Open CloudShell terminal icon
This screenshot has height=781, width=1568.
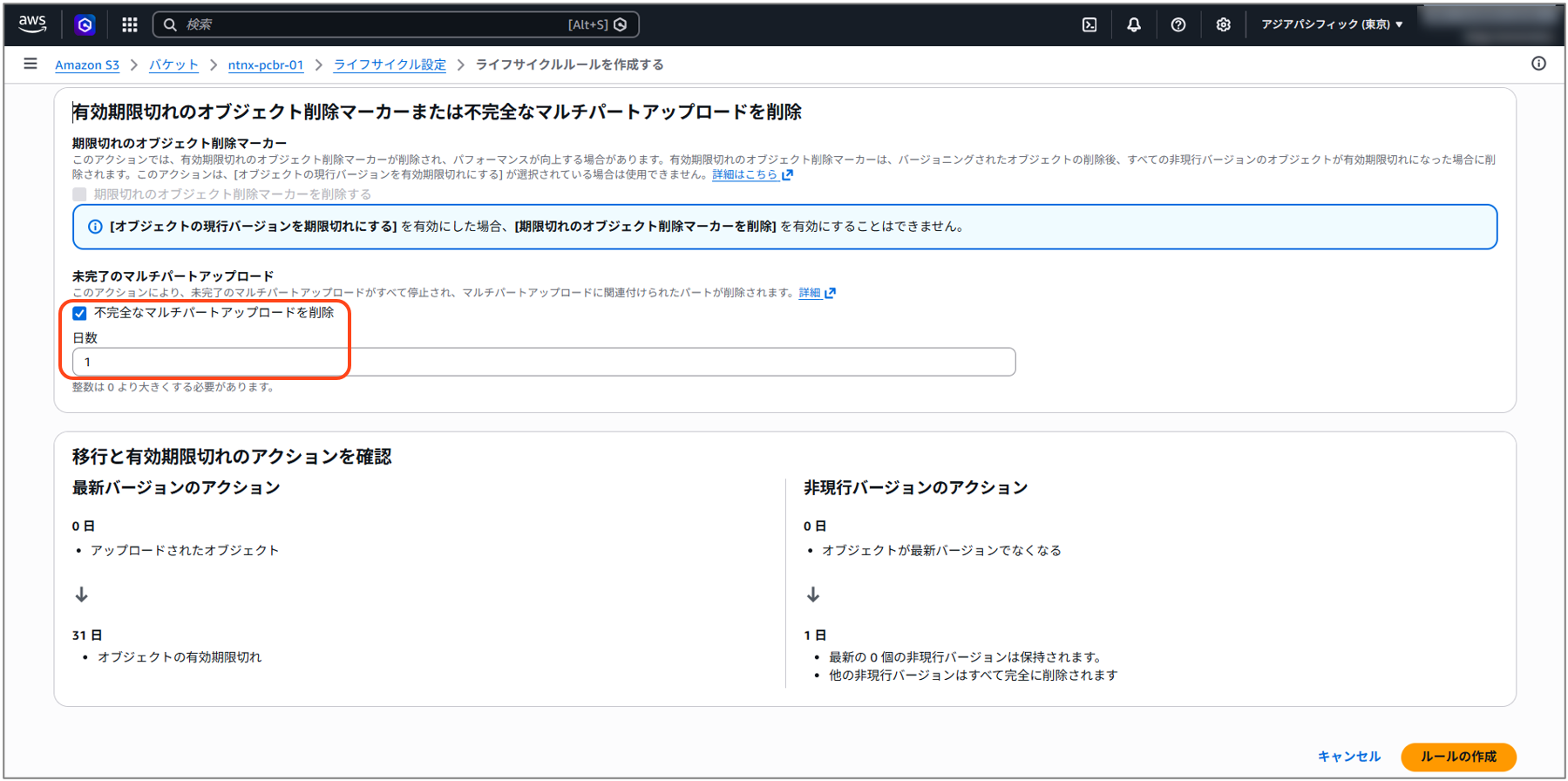(1089, 24)
